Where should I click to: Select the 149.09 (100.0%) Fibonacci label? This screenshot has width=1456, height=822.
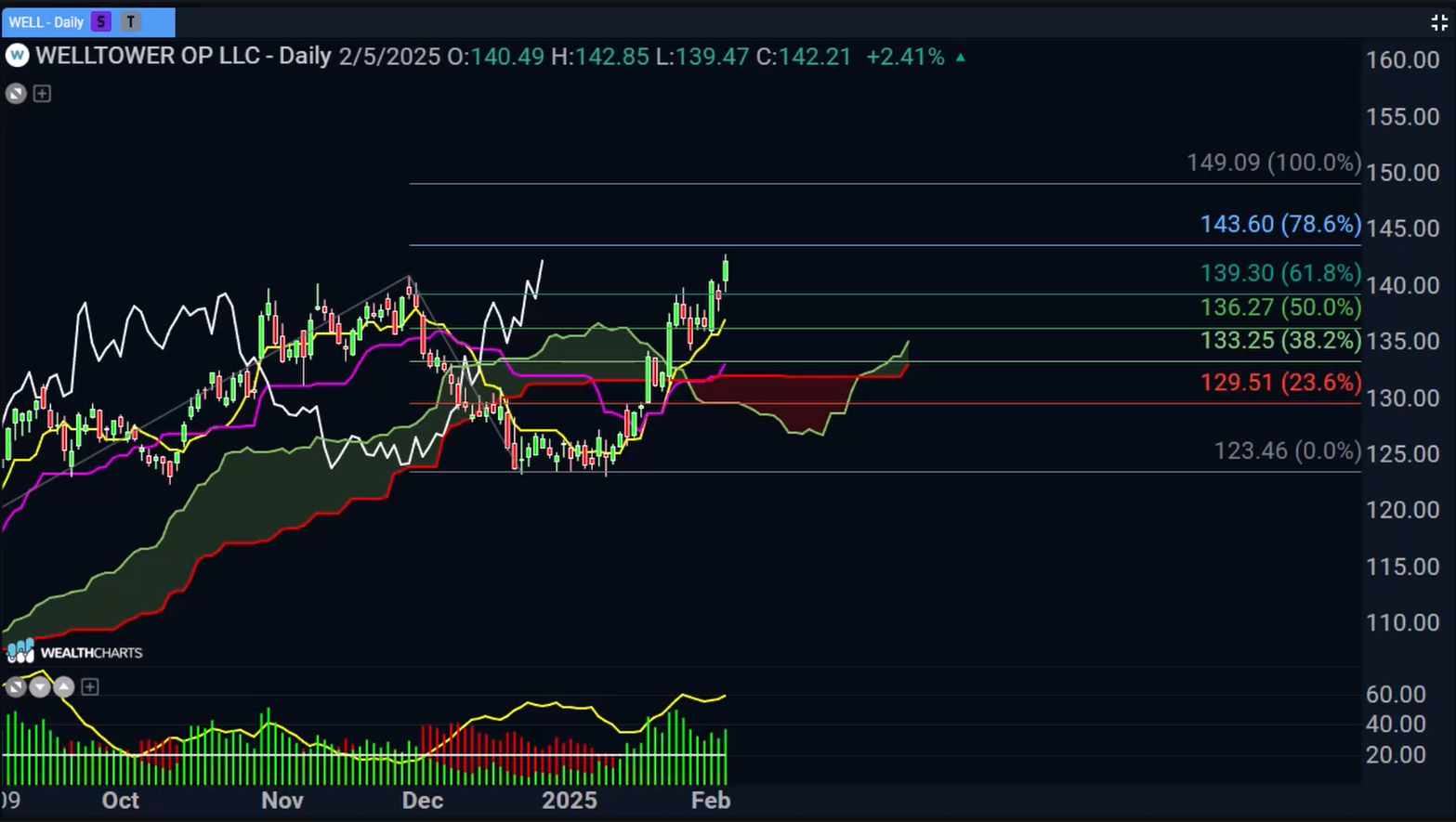pyautogui.click(x=1274, y=163)
